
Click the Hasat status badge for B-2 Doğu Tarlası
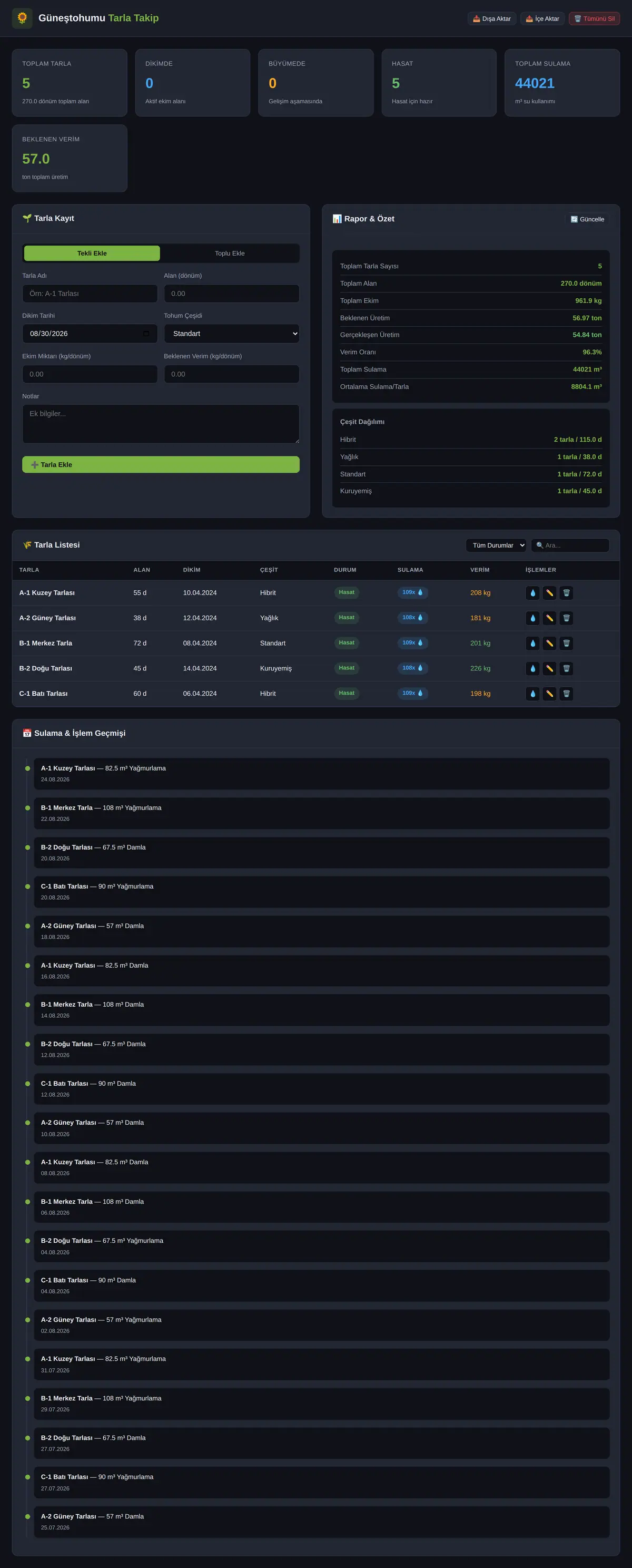pos(347,668)
